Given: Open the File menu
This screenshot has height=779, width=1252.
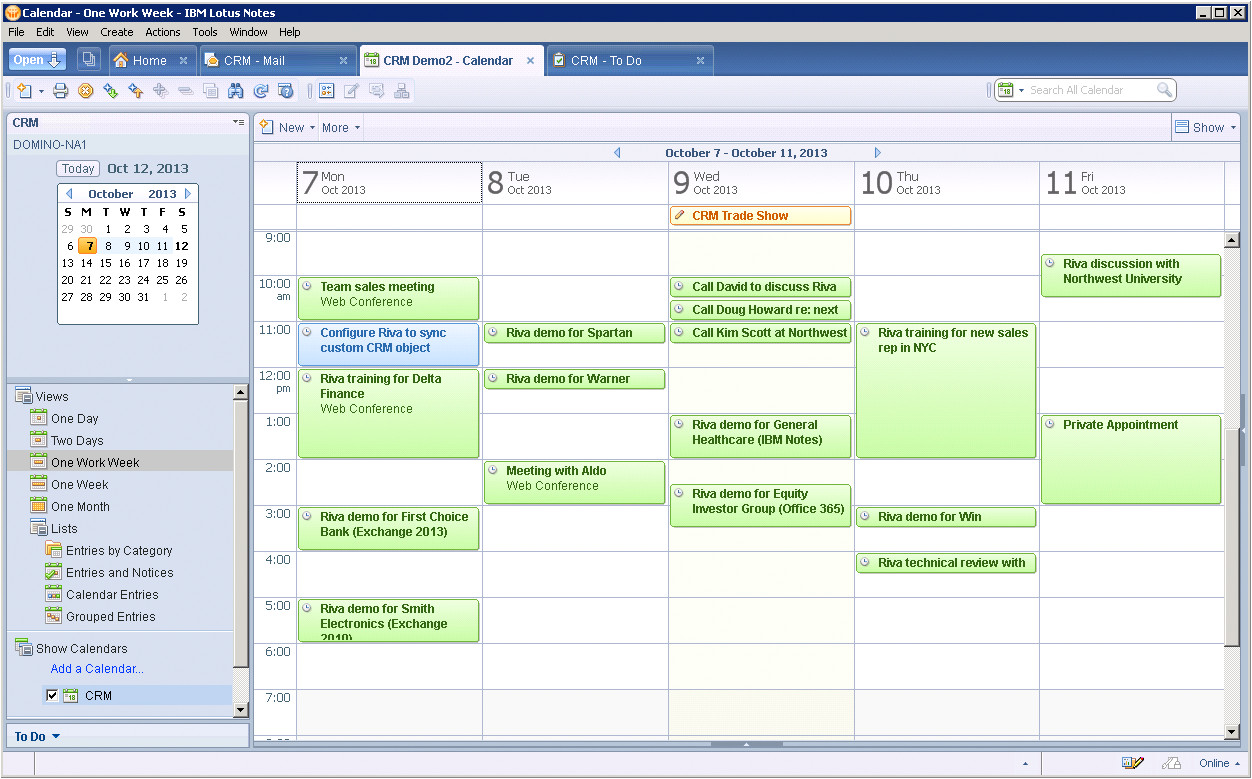Looking at the screenshot, I should (x=16, y=32).
